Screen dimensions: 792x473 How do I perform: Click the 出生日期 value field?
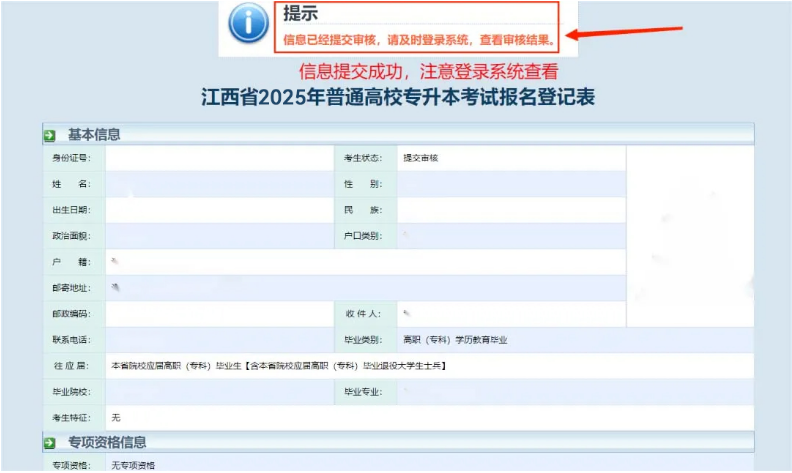click(x=216, y=210)
